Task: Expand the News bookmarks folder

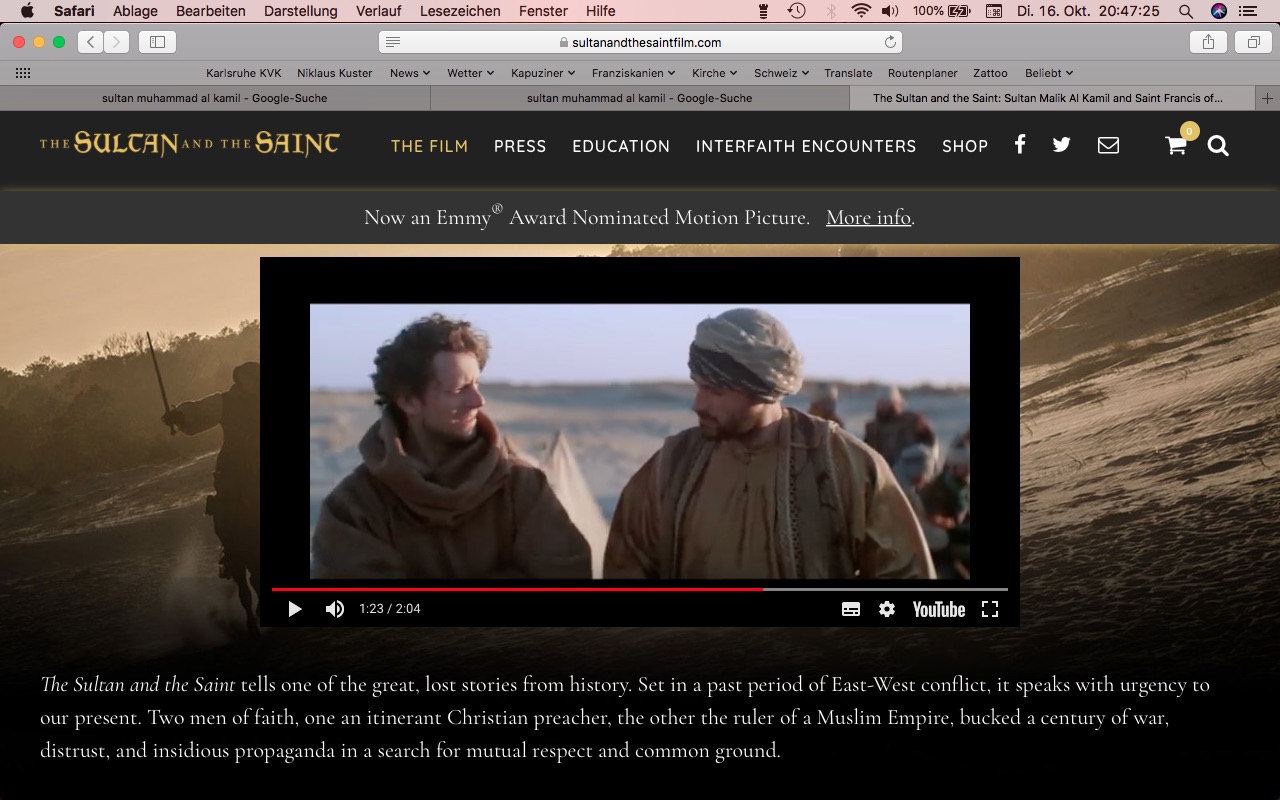Action: [x=410, y=73]
